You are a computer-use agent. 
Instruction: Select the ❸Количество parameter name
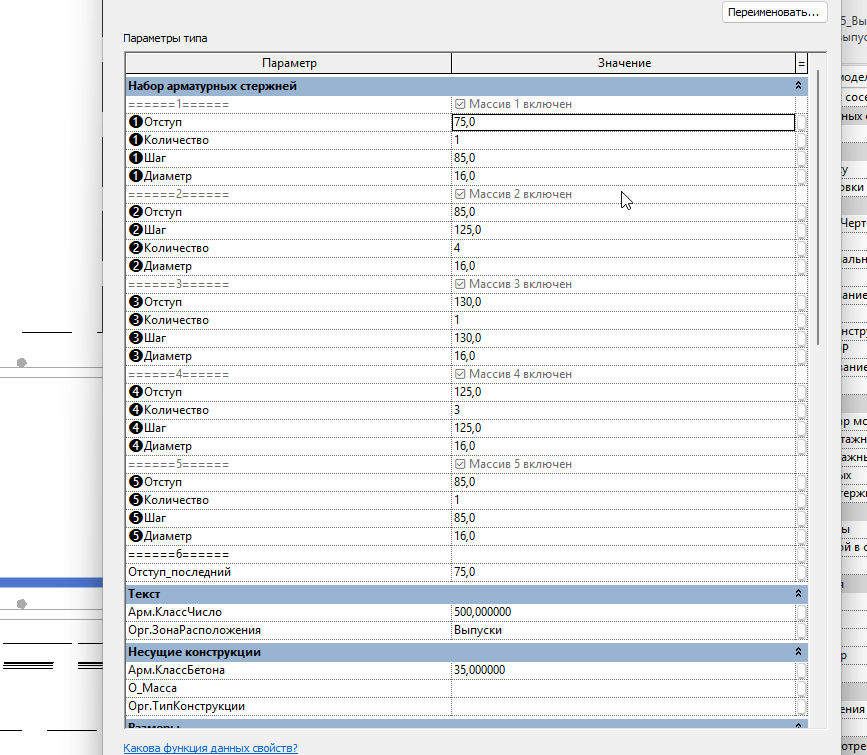[169, 320]
